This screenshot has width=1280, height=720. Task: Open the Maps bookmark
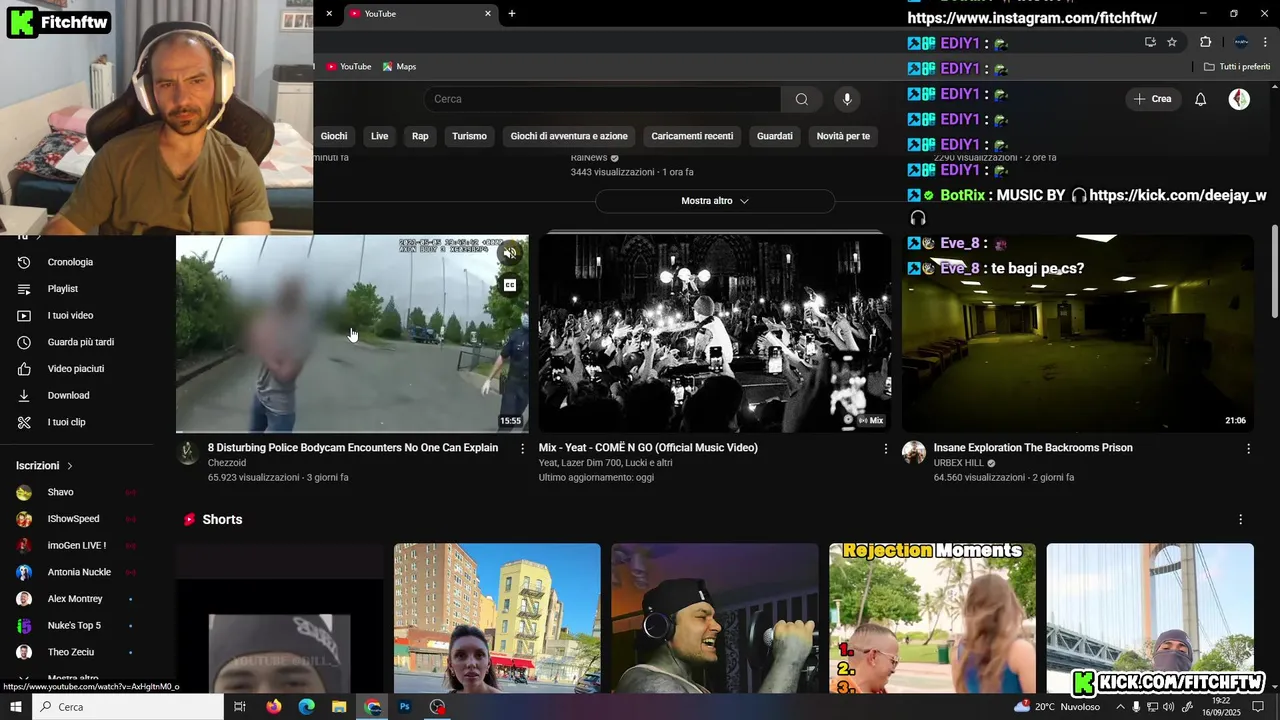399,67
